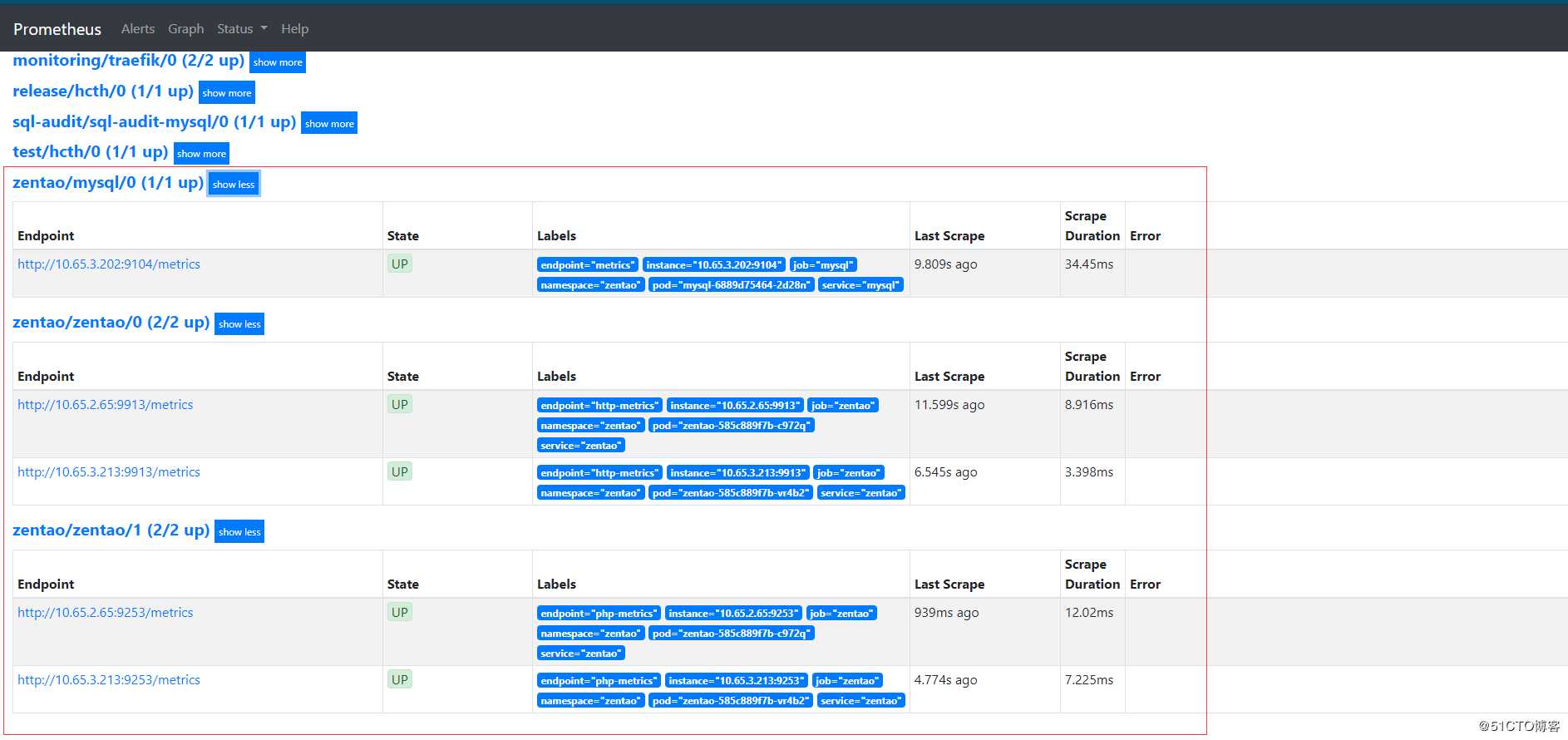
Task: Open endpoint http://10.65.3.202:9104/metrics
Action: [109, 264]
